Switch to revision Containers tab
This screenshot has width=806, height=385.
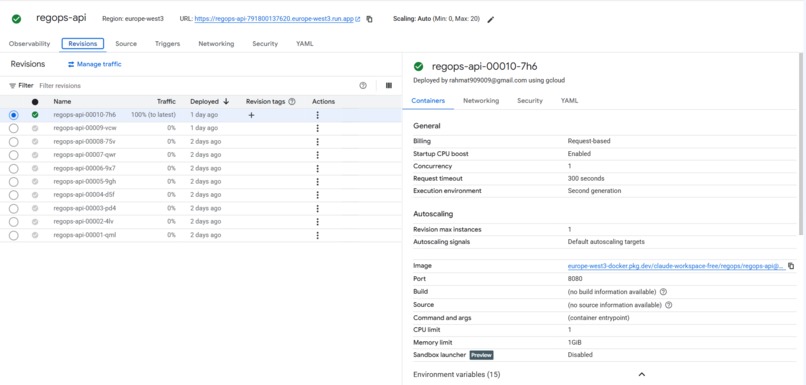[x=428, y=101]
